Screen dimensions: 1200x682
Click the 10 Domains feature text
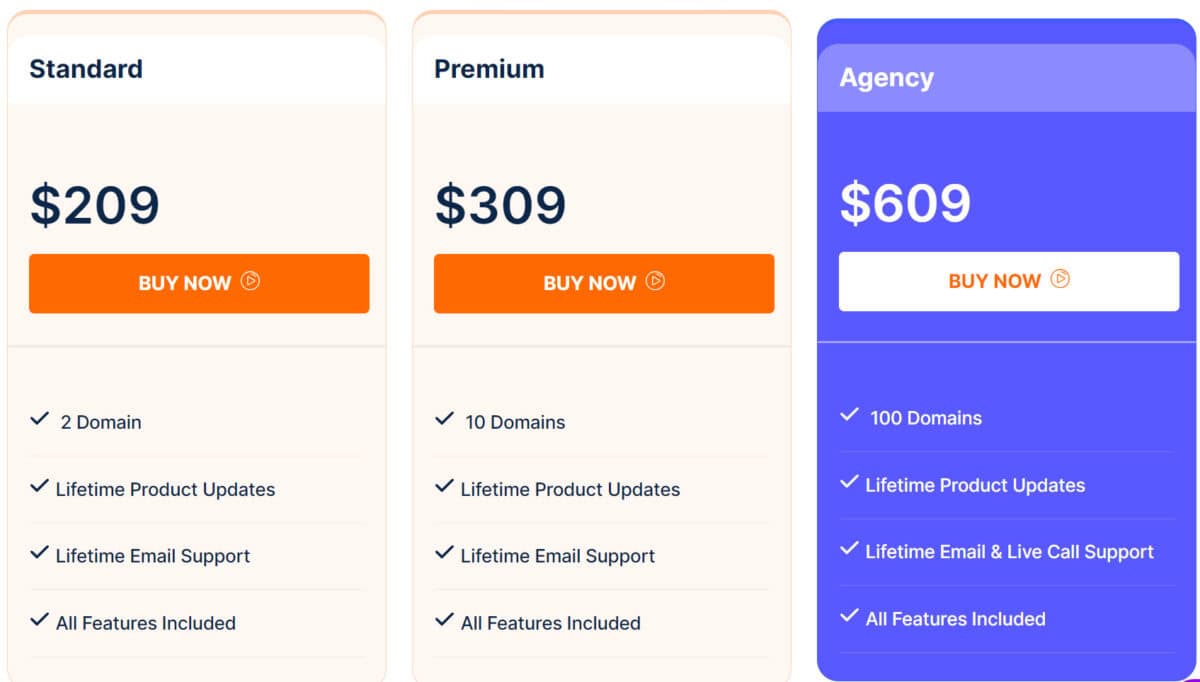click(515, 422)
